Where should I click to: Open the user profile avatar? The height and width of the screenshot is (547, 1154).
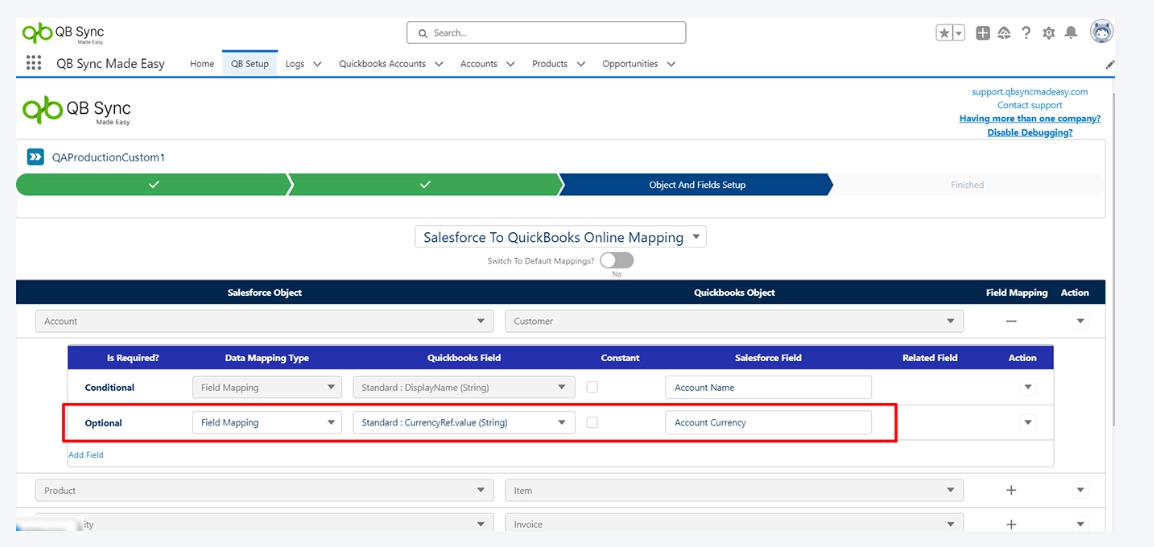pyautogui.click(x=1101, y=32)
